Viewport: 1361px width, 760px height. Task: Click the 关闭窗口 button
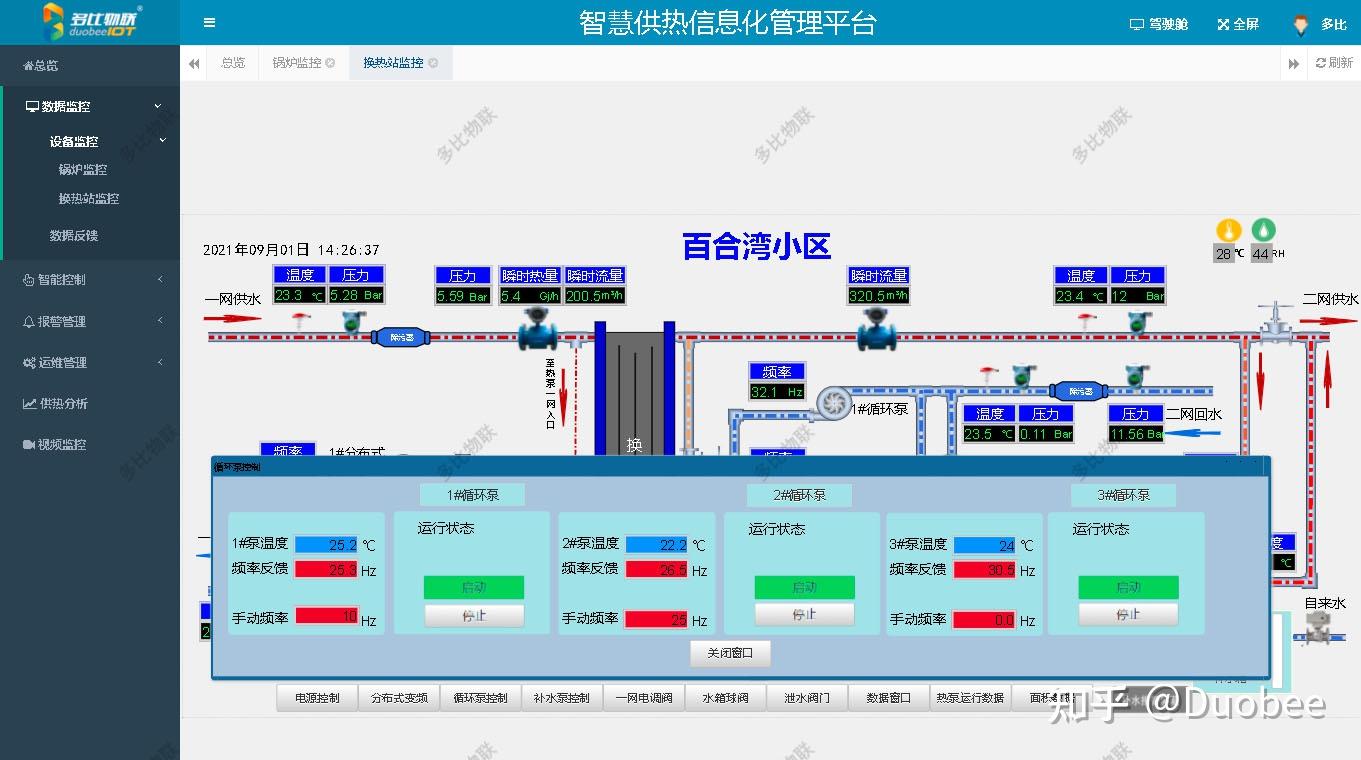730,653
